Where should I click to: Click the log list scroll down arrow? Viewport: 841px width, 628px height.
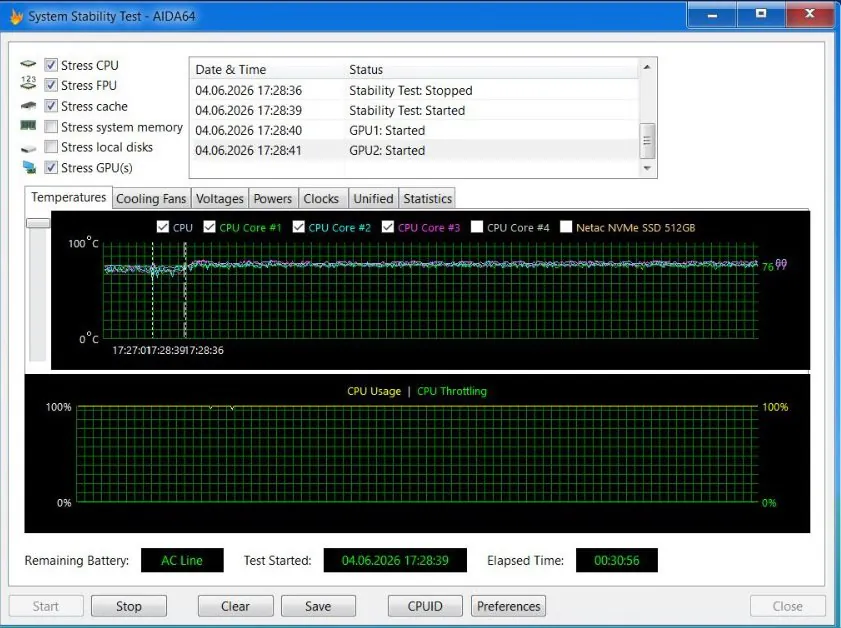click(647, 168)
